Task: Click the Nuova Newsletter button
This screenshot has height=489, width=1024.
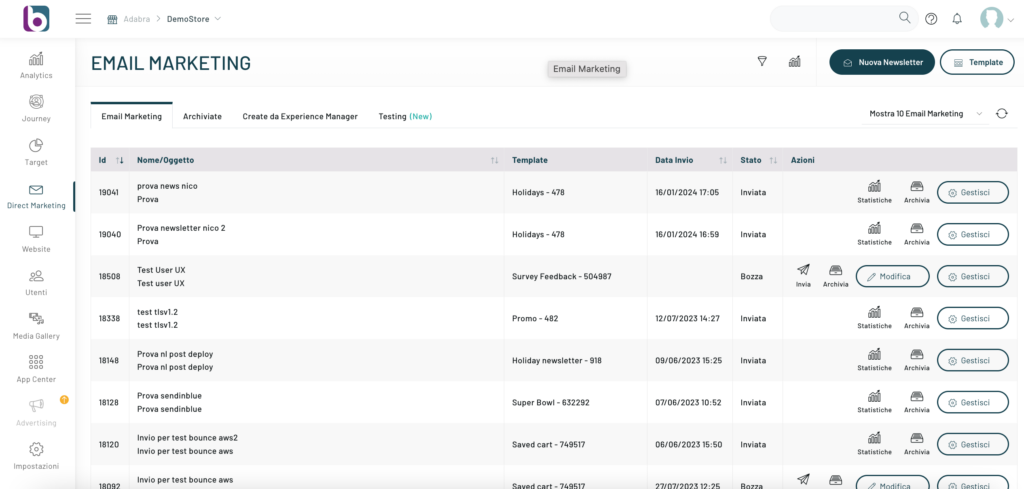Action: pyautogui.click(x=882, y=62)
